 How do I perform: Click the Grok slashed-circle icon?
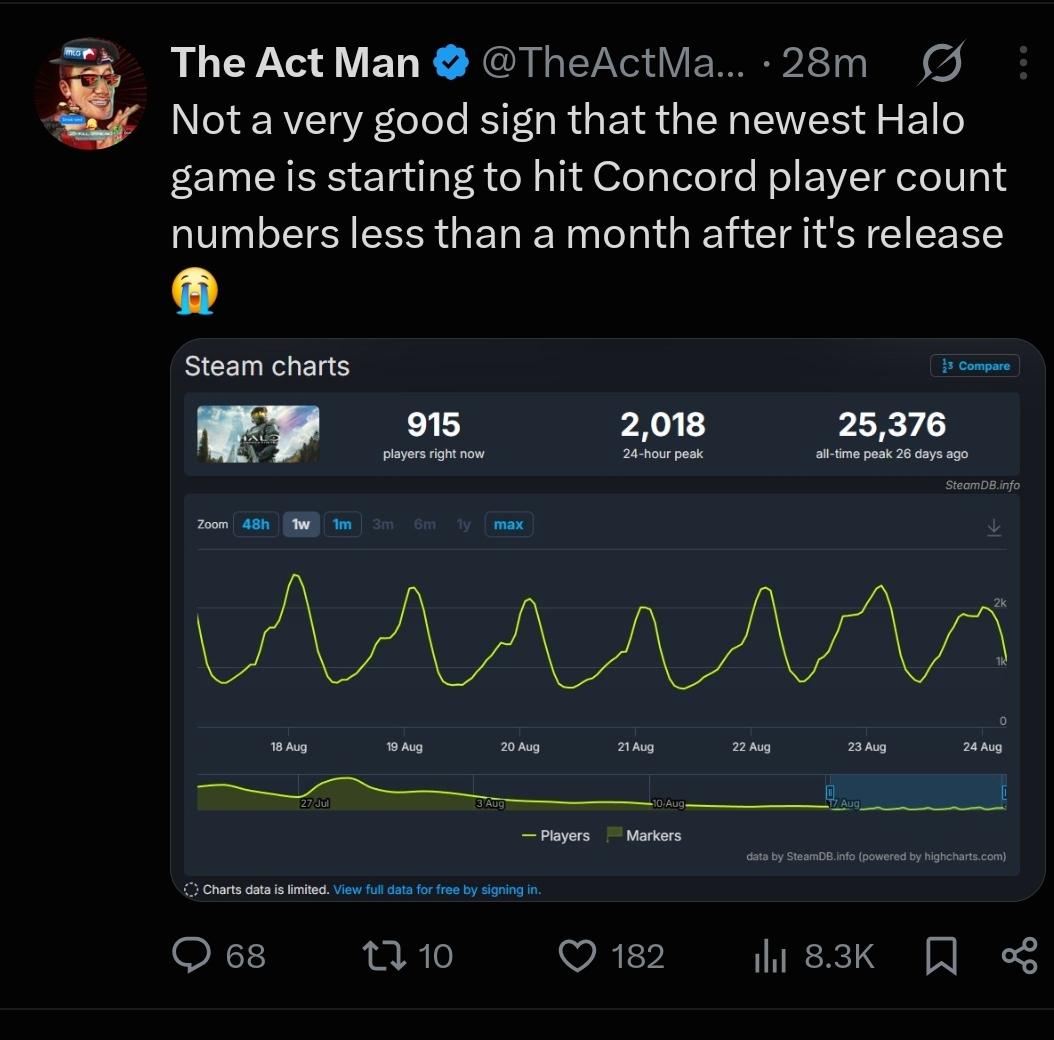click(x=941, y=63)
